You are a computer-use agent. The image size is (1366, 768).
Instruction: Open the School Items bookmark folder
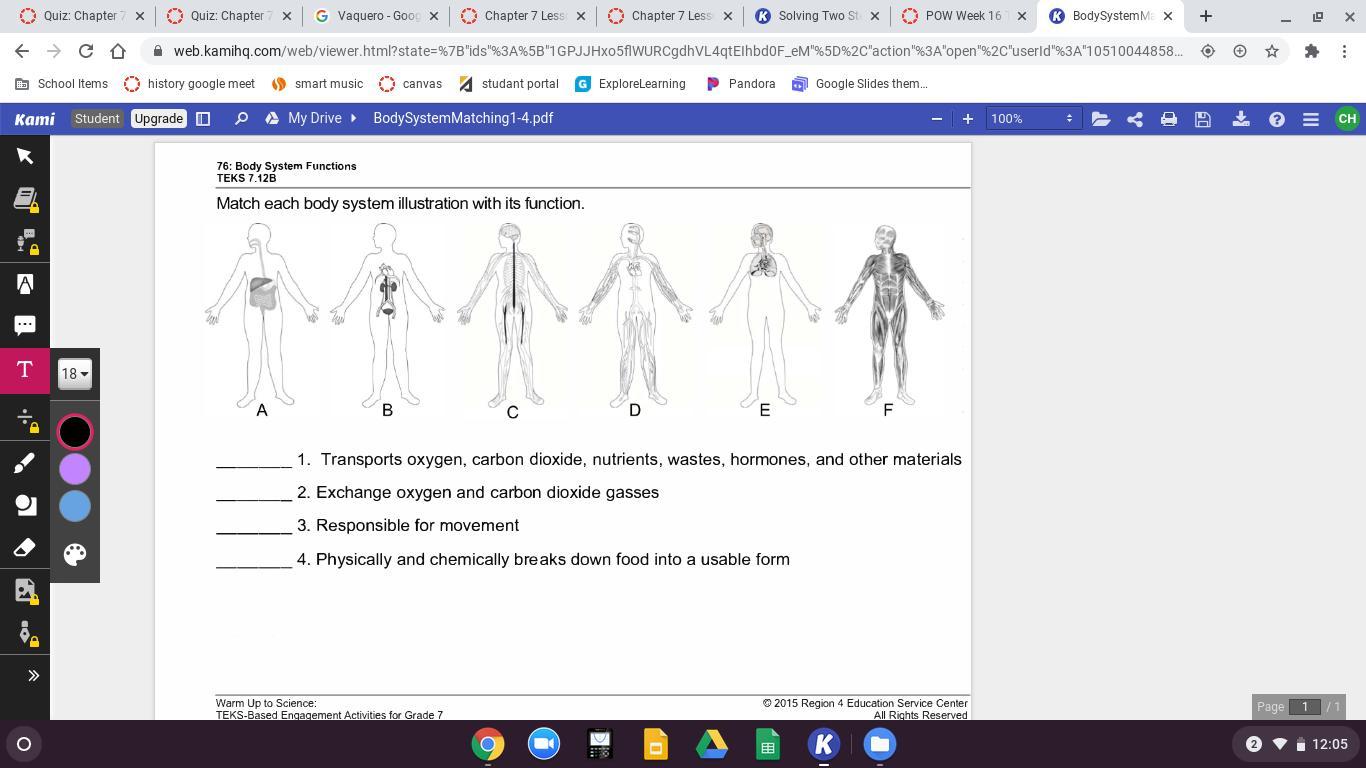61,84
